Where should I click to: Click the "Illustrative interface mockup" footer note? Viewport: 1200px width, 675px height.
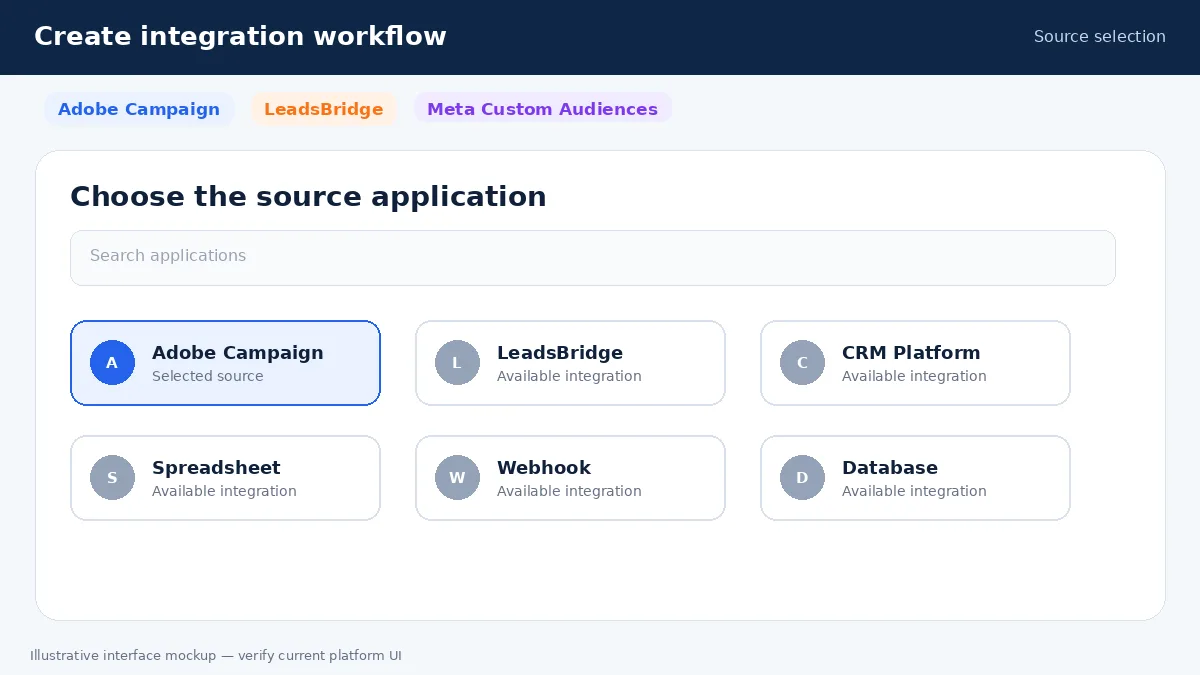(x=216, y=656)
